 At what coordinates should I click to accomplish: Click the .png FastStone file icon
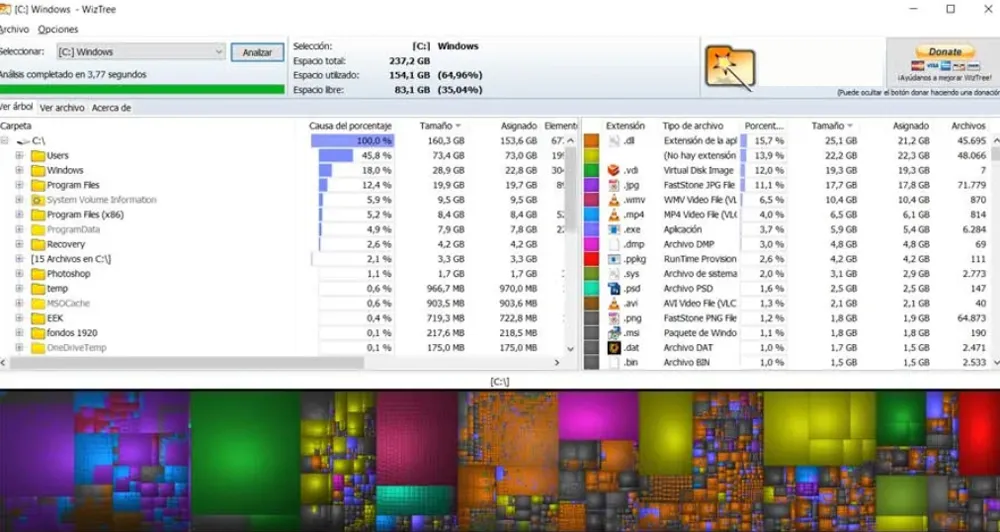[614, 318]
